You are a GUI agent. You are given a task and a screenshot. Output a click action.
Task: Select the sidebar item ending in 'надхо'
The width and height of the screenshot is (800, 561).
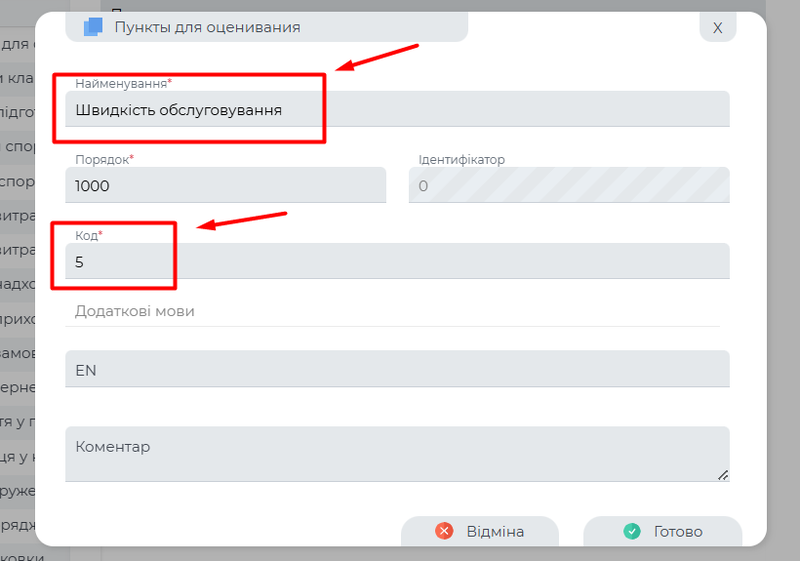pyautogui.click(x=18, y=284)
